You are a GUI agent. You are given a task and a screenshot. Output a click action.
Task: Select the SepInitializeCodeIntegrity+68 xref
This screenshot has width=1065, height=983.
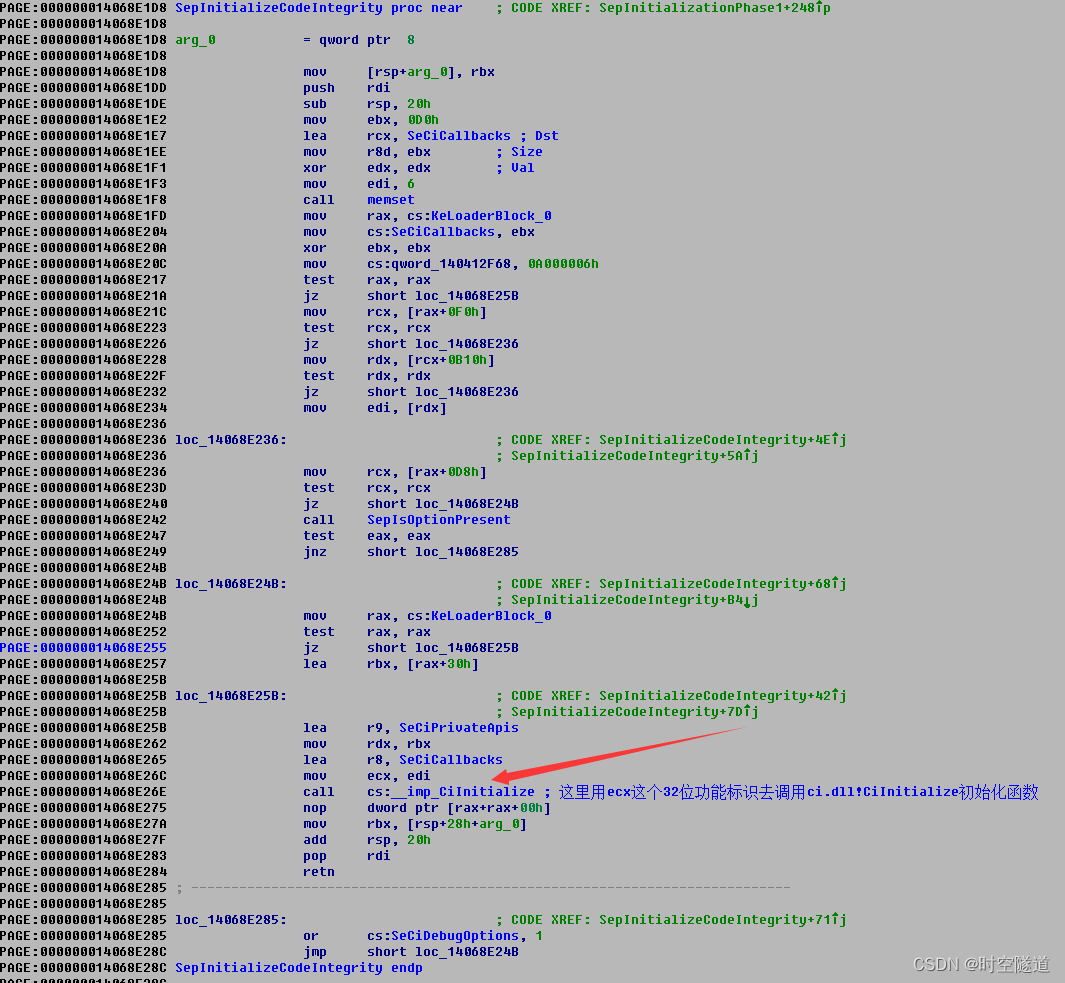(722, 584)
